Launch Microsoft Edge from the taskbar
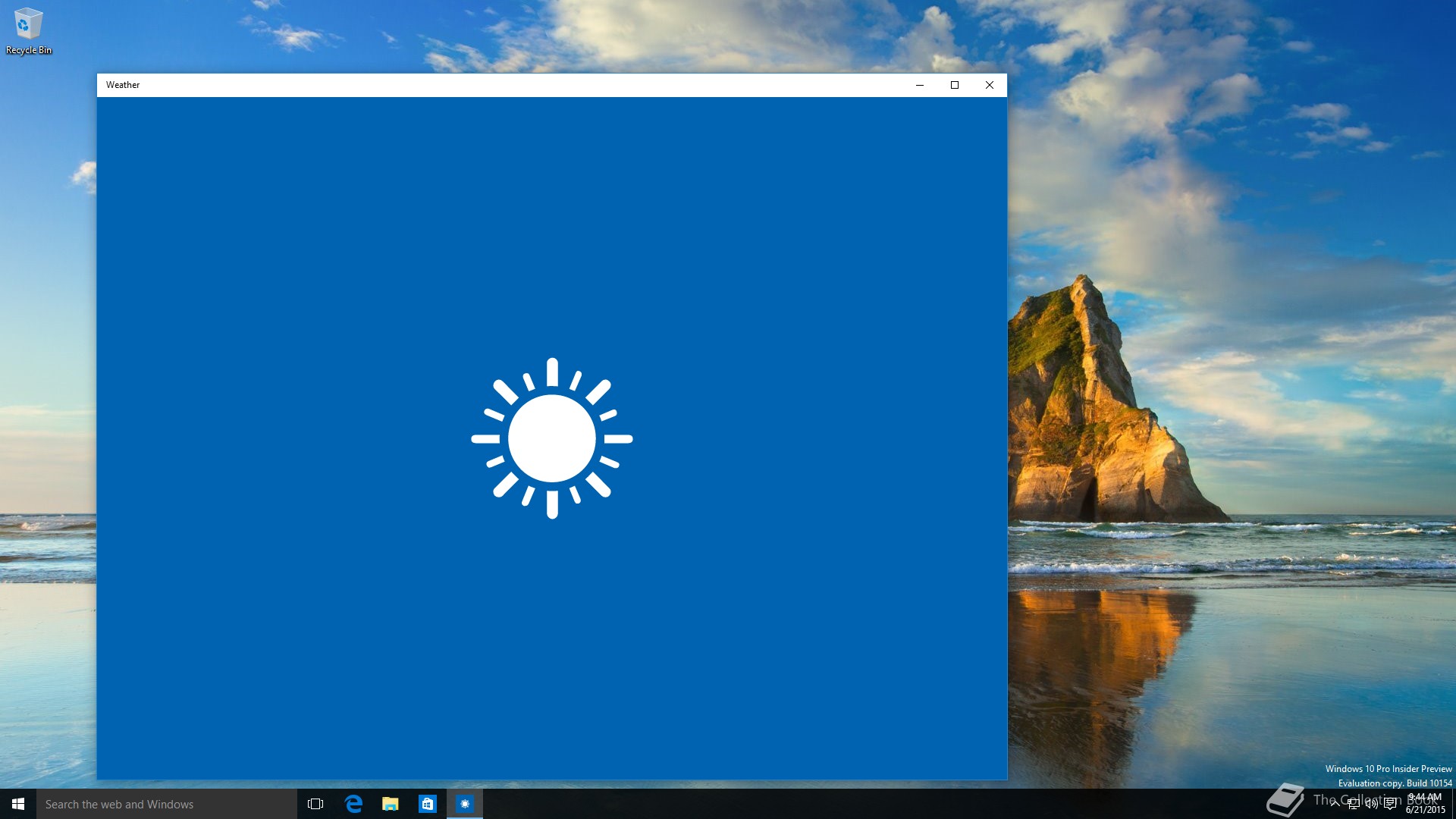1456x819 pixels. click(353, 804)
